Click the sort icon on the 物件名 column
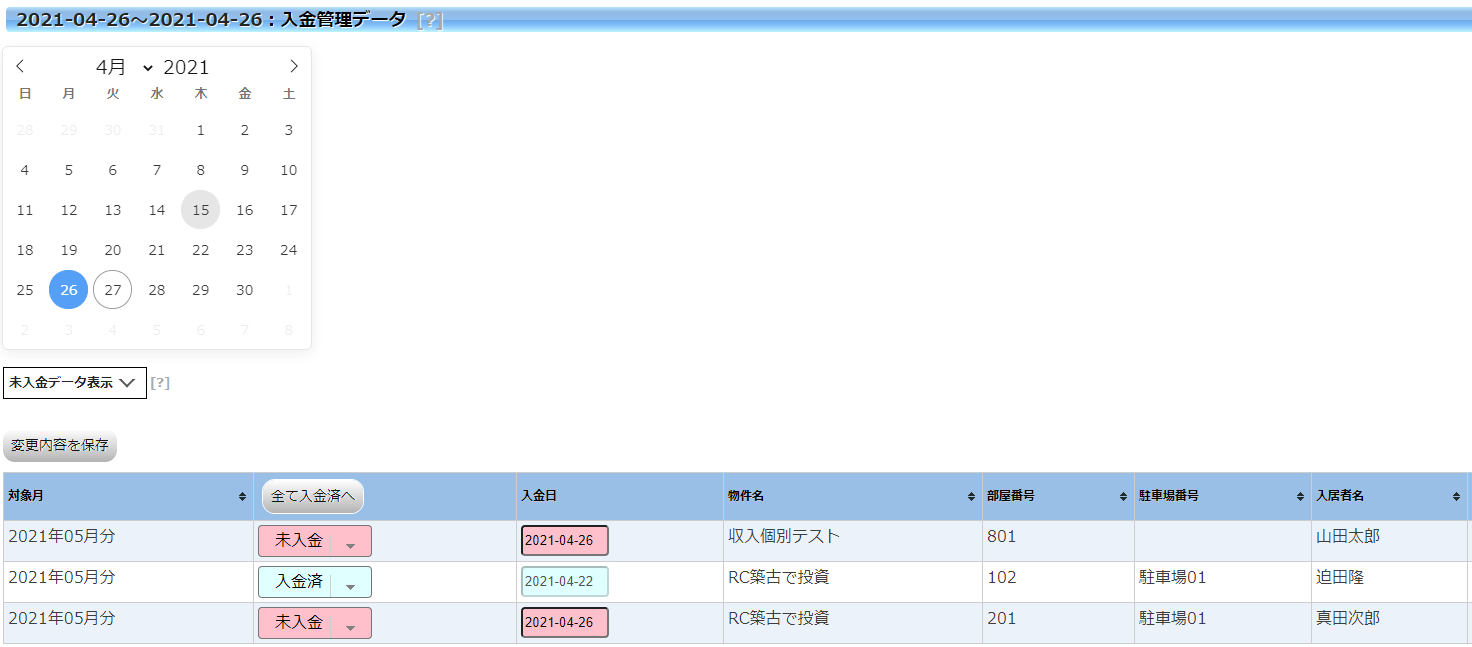The height and width of the screenshot is (647, 1472). pos(968,496)
